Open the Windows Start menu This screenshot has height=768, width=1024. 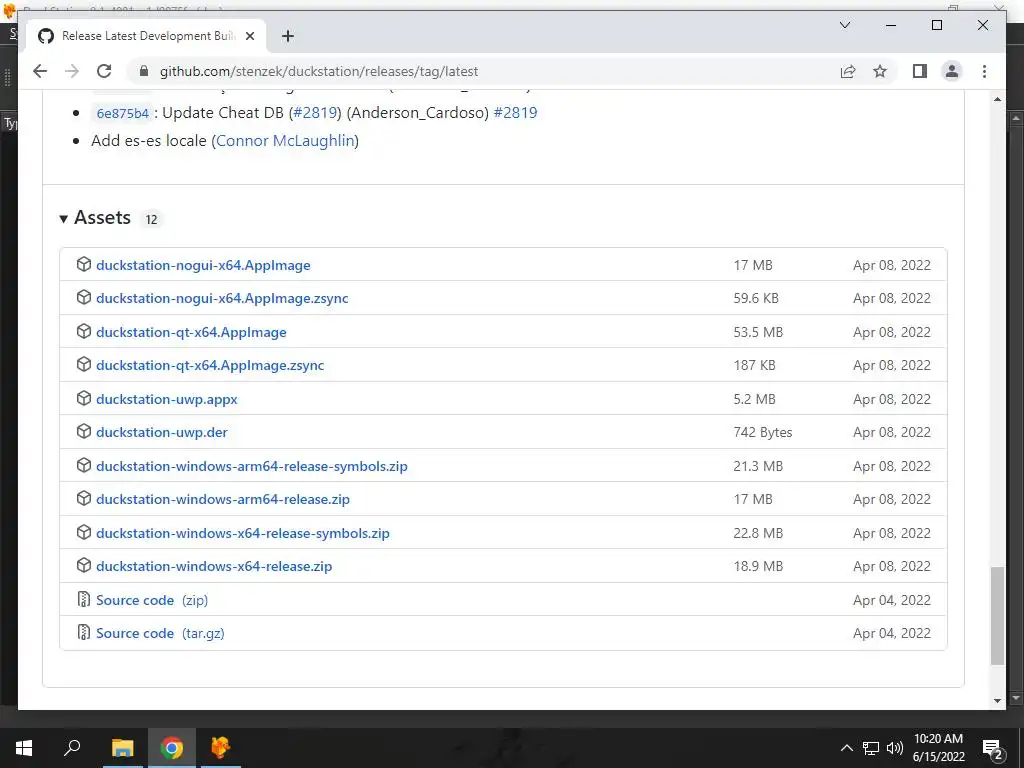click(x=24, y=748)
